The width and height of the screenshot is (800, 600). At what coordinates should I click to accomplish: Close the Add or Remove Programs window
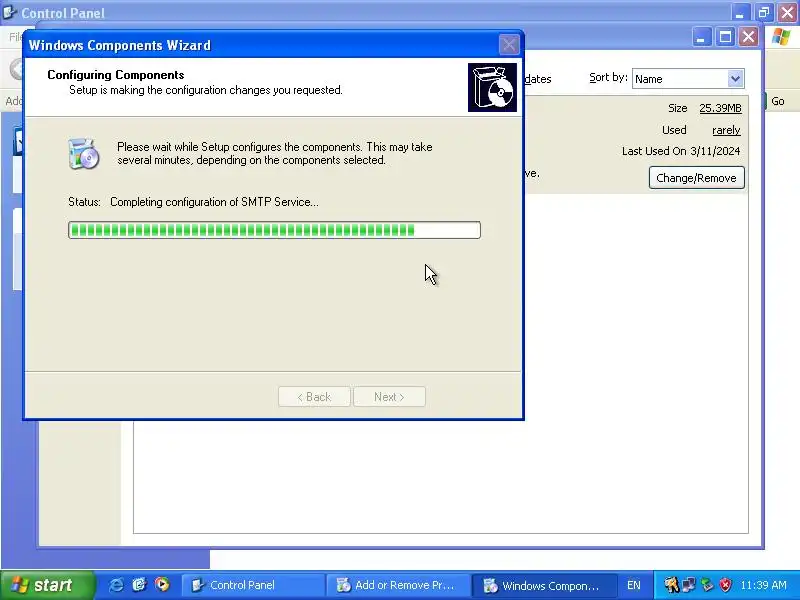coord(748,37)
